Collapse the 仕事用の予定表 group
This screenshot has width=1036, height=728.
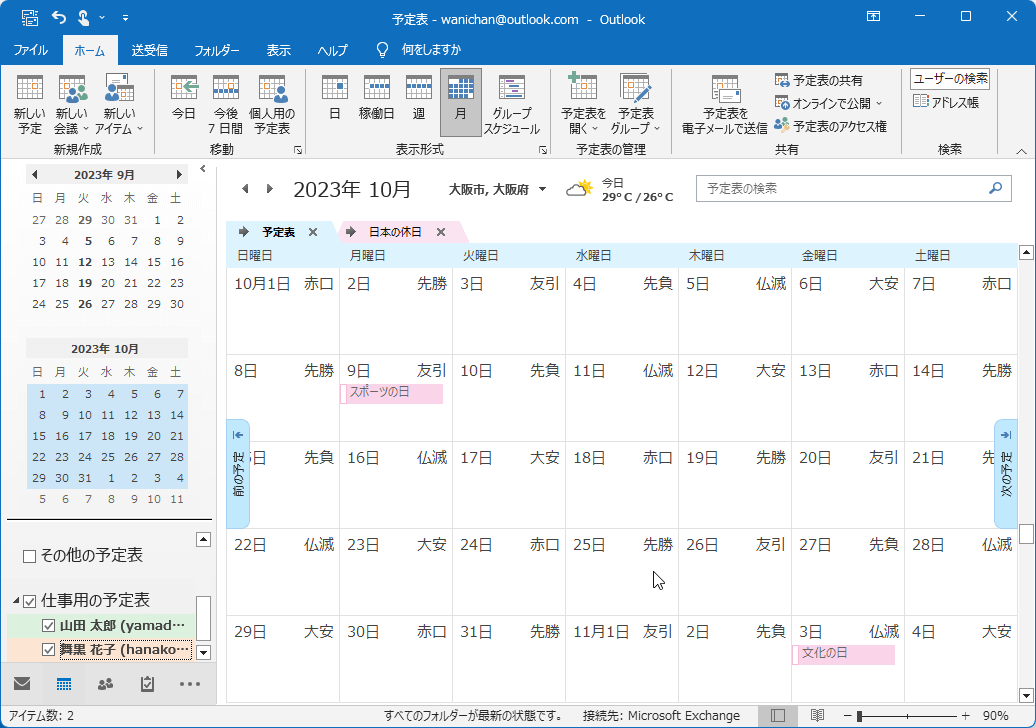[x=16, y=601]
